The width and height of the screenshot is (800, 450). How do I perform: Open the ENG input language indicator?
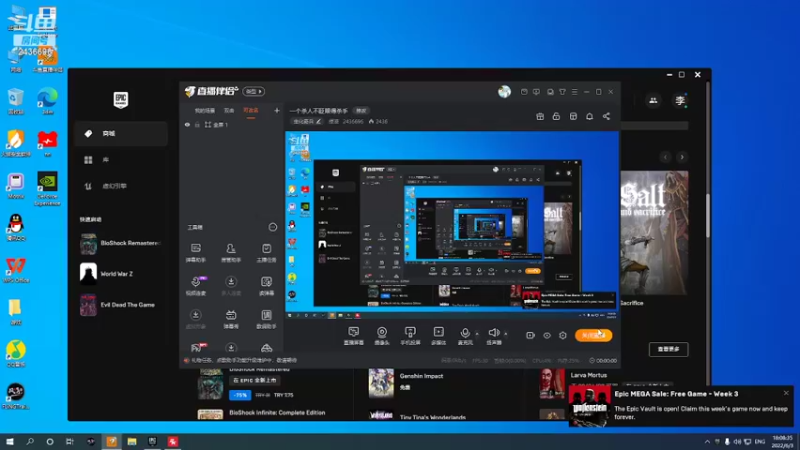[x=760, y=442]
